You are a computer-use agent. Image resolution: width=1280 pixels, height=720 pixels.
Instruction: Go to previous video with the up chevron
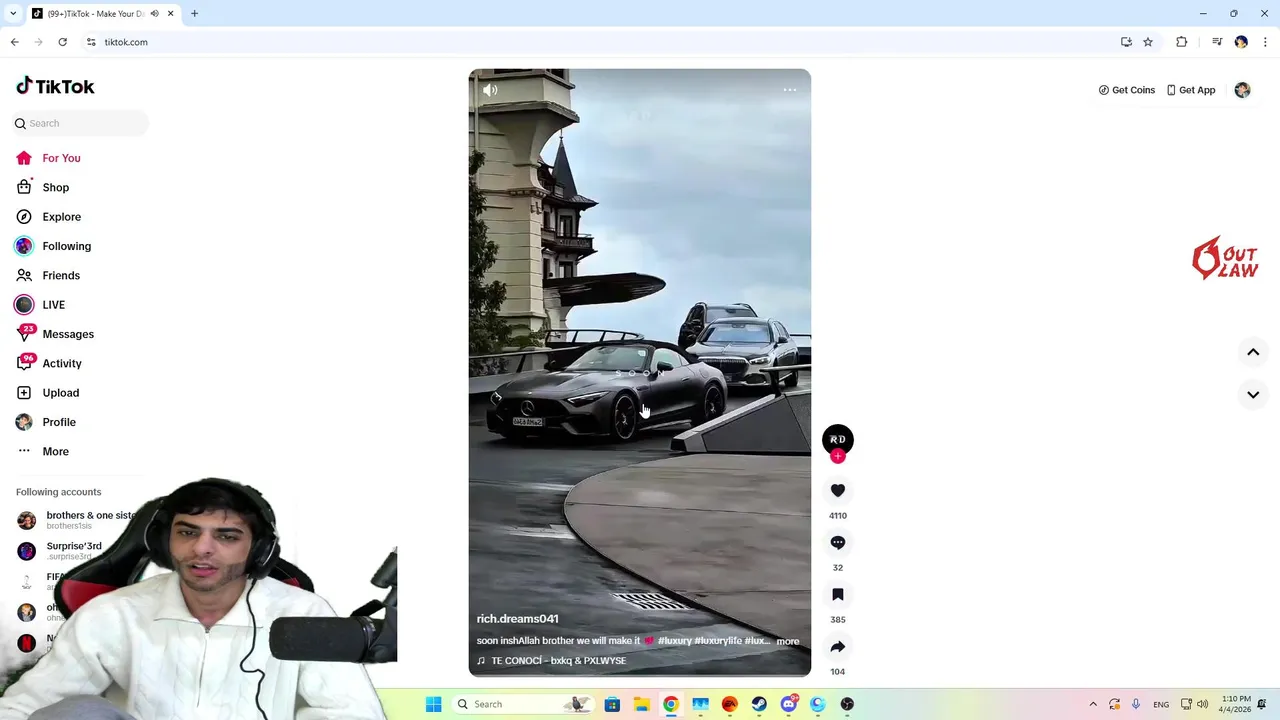[1253, 352]
